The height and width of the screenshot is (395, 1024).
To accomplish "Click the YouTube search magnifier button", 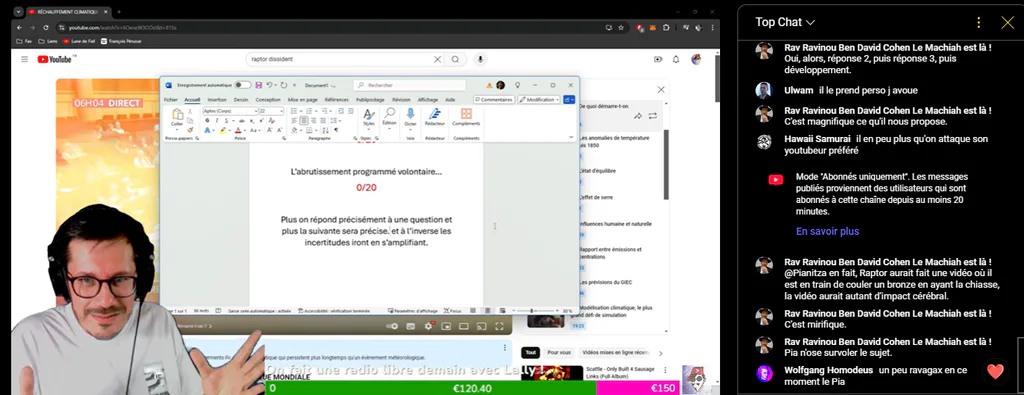I will click(x=455, y=59).
